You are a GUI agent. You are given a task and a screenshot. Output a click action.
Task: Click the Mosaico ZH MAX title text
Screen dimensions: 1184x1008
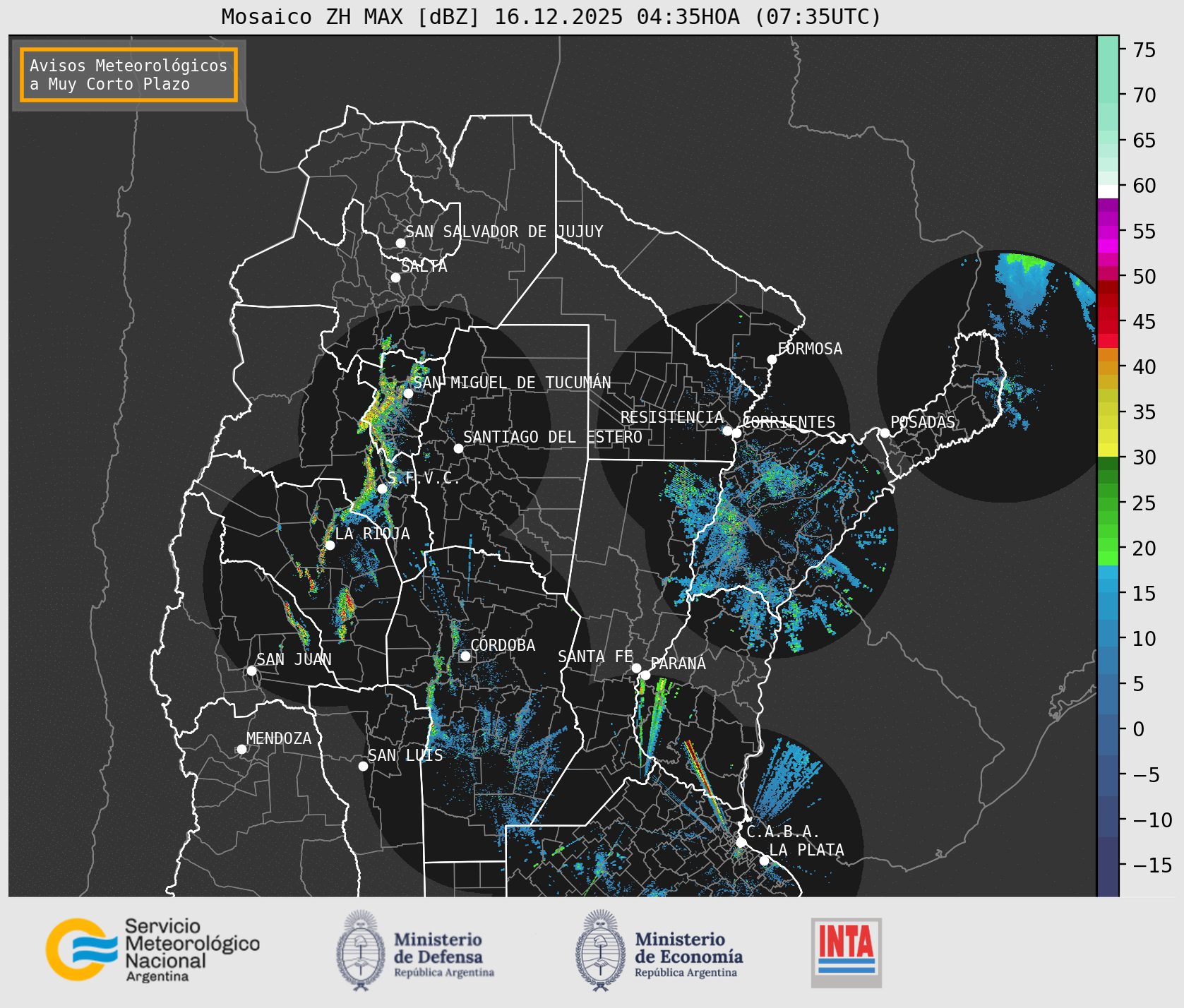click(x=551, y=16)
